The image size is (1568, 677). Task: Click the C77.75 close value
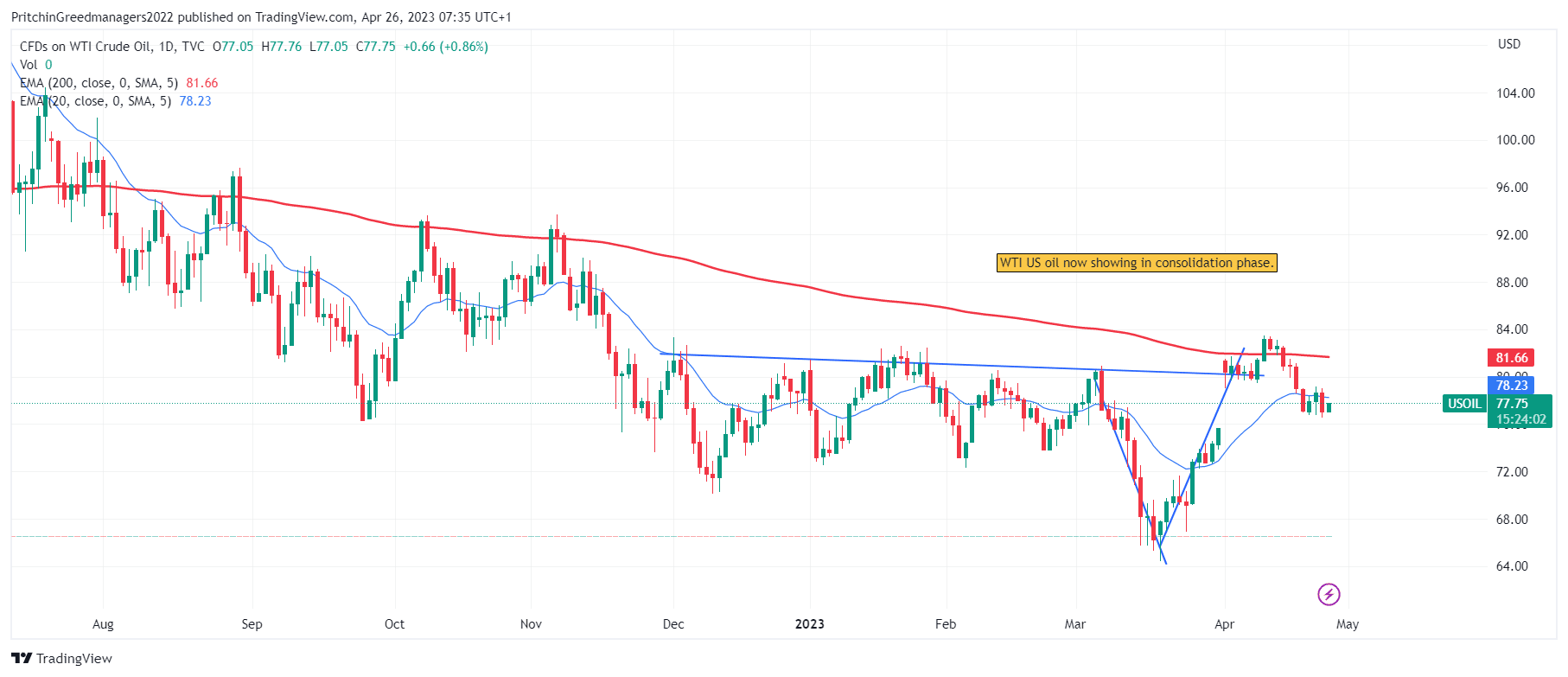pos(376,47)
